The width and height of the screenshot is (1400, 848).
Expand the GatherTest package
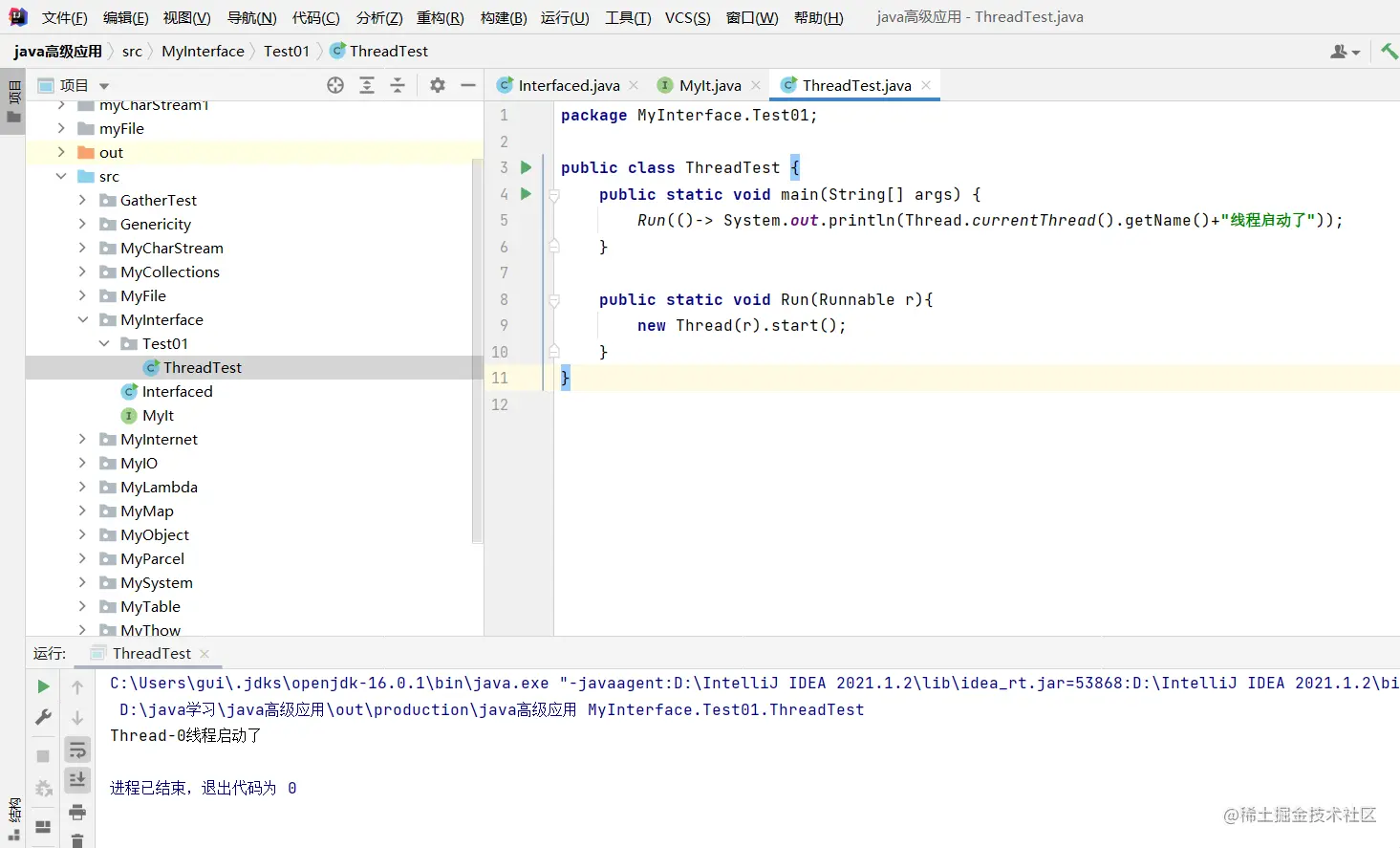click(82, 200)
